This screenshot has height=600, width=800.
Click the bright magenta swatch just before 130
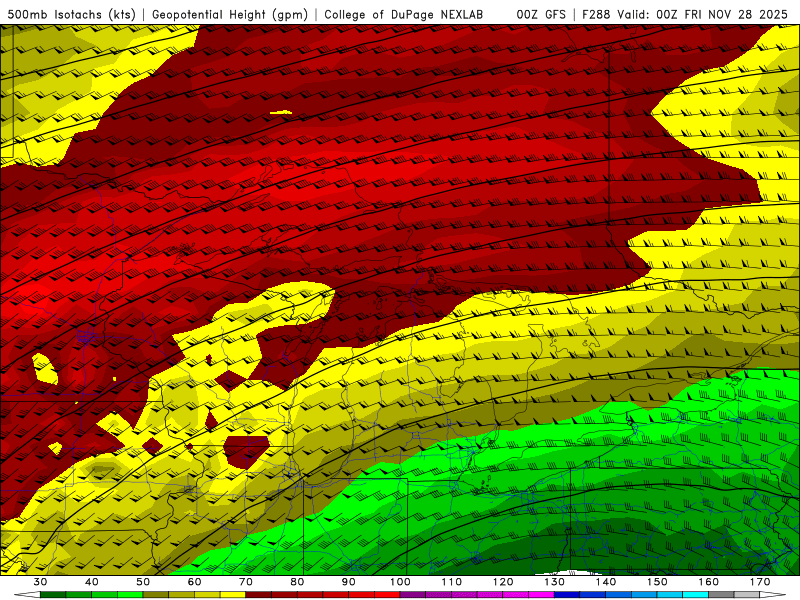tap(541, 595)
